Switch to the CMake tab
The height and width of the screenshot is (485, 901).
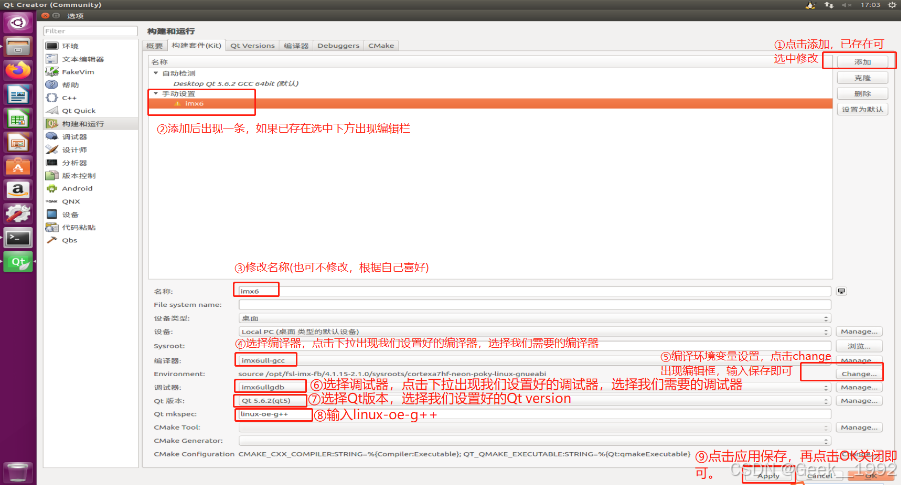381,45
